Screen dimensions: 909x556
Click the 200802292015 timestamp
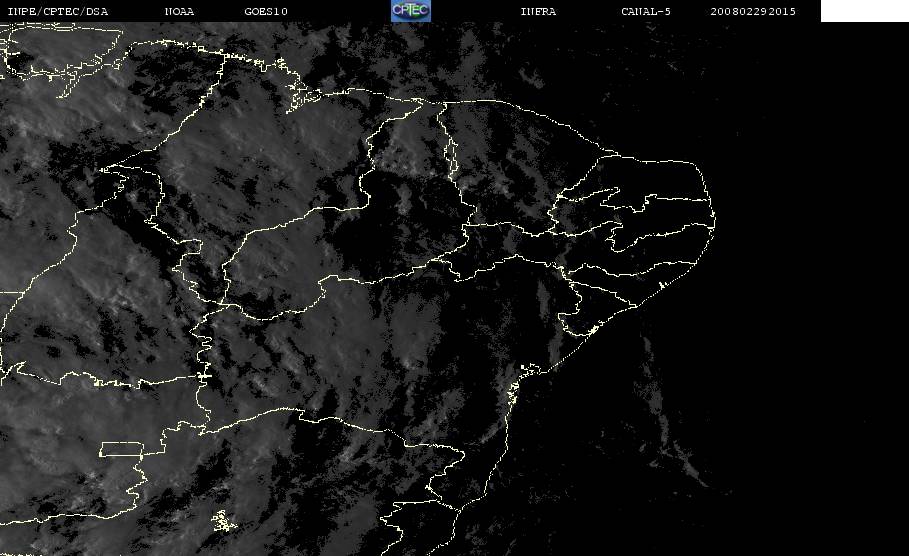coord(753,11)
